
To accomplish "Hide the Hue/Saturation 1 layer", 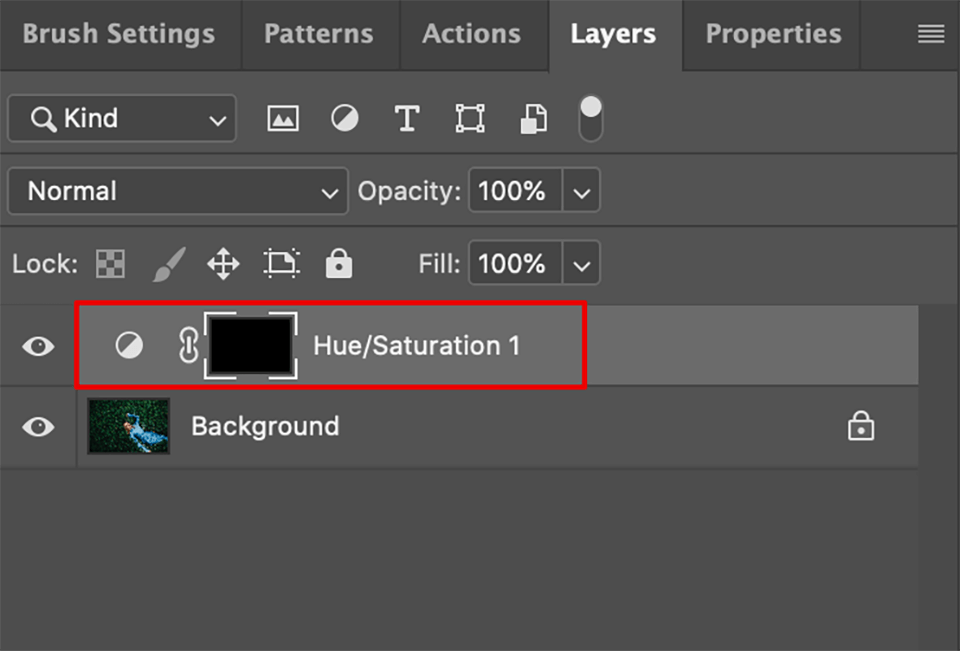I will click(x=37, y=345).
